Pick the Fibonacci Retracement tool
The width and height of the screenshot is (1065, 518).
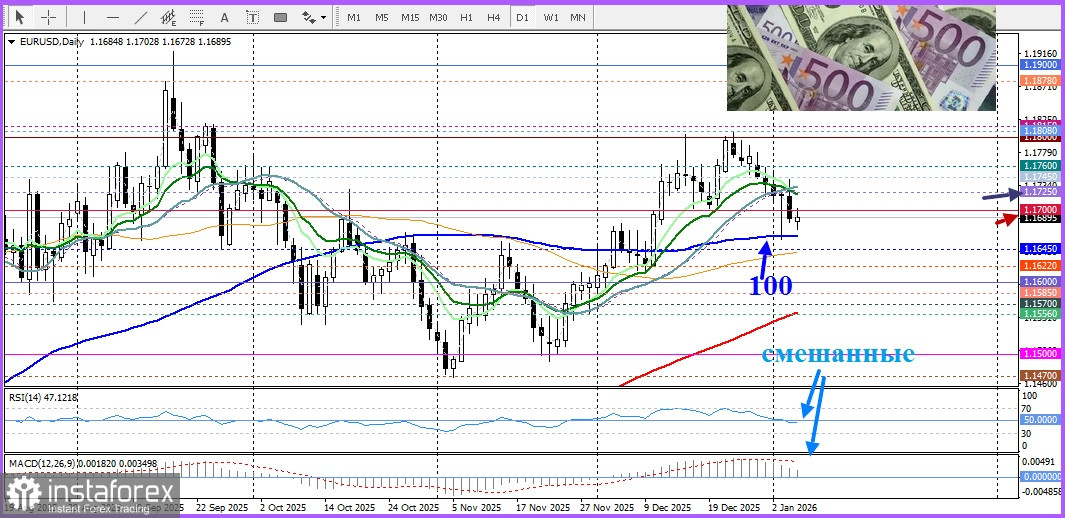(197, 17)
